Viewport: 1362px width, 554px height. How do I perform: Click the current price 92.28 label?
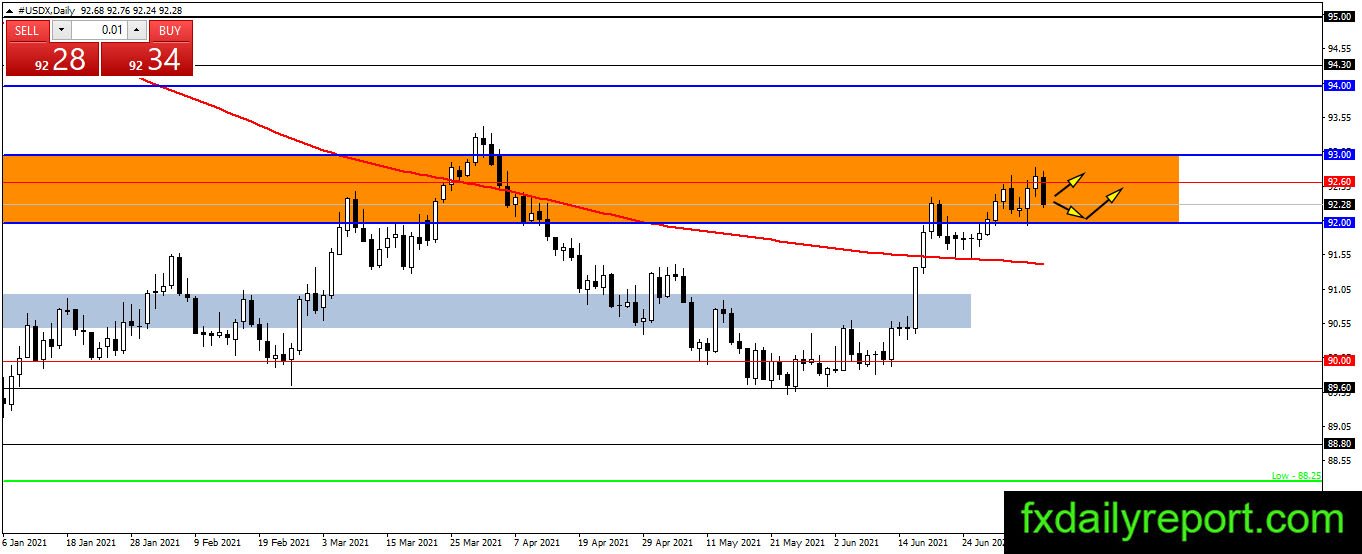pyautogui.click(x=1339, y=204)
